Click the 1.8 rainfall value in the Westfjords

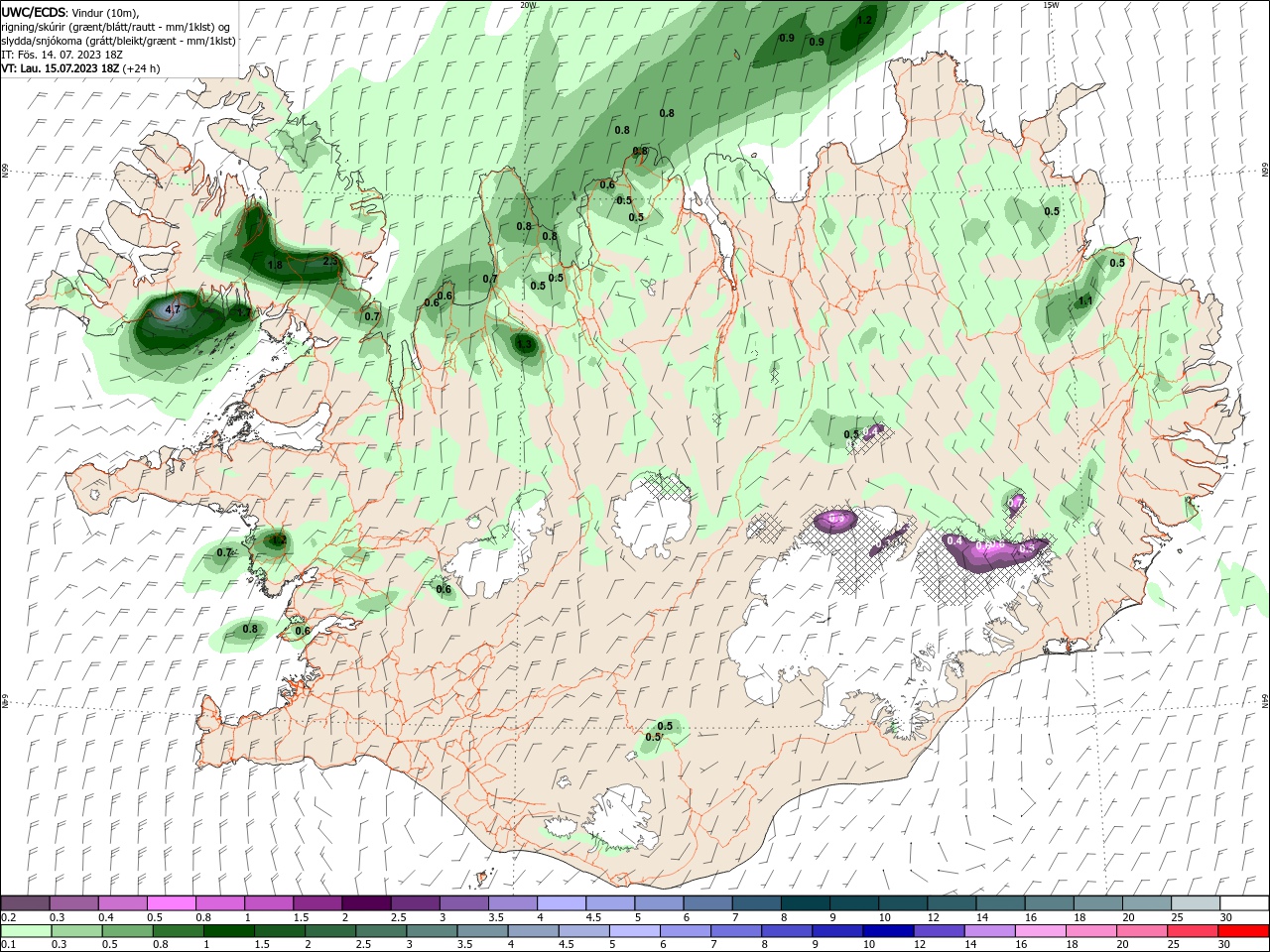(275, 266)
